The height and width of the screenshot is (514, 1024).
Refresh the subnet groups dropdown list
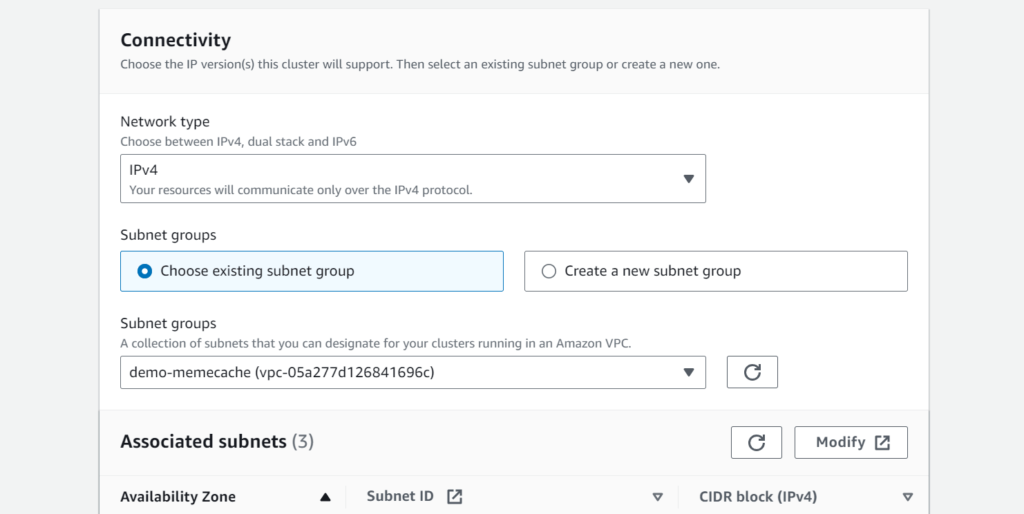tap(752, 372)
